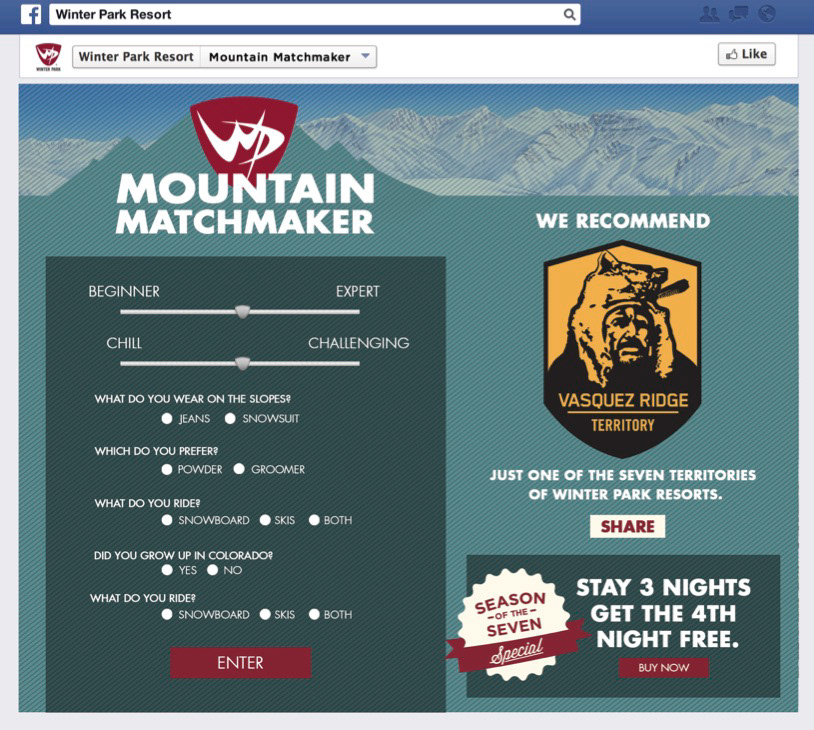Click the Facebook logo icon
This screenshot has height=730, width=814.
(x=31, y=14)
